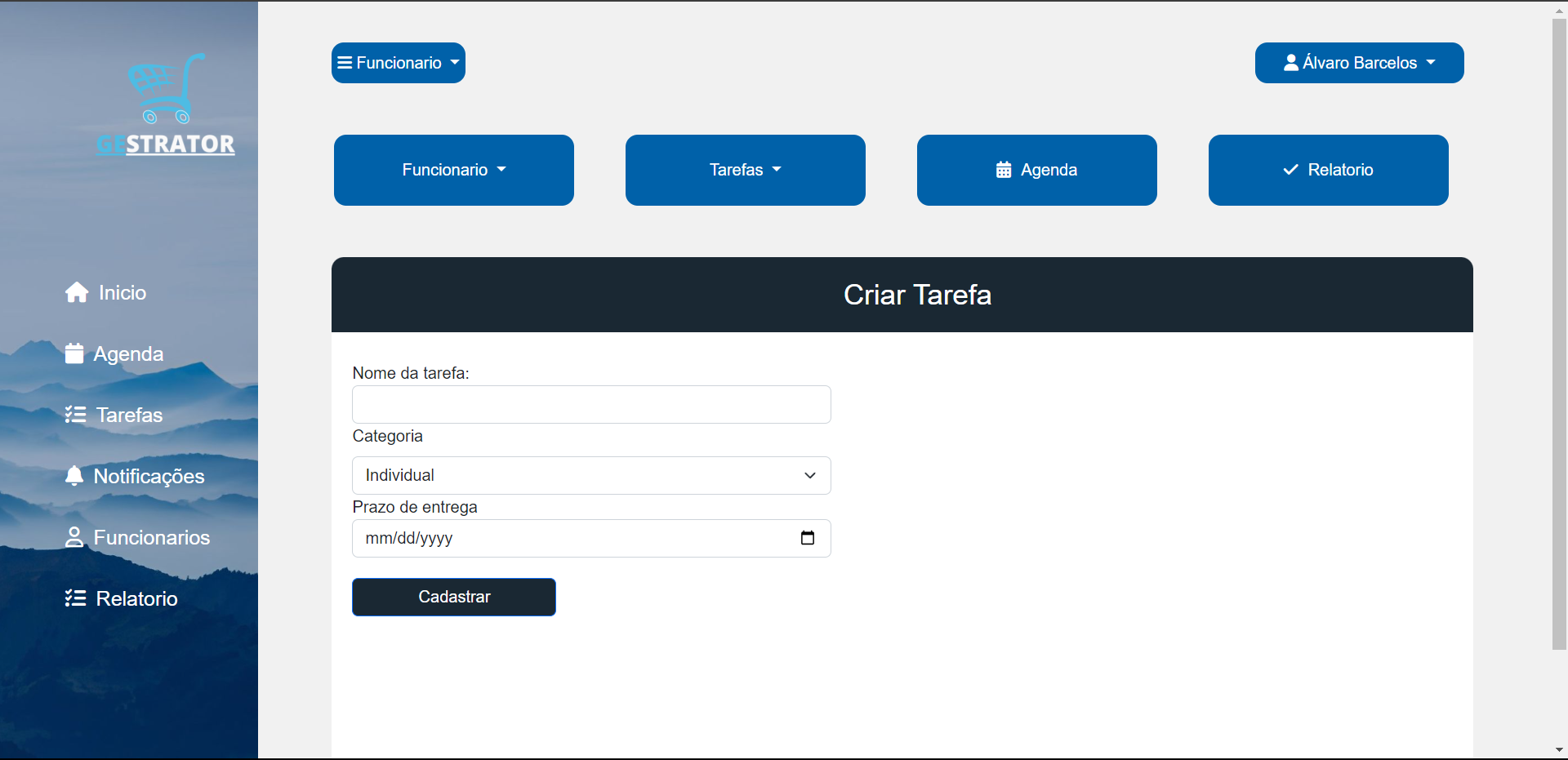The image size is (1568, 760).
Task: Click the bell icon for Notificações
Action: point(74,476)
